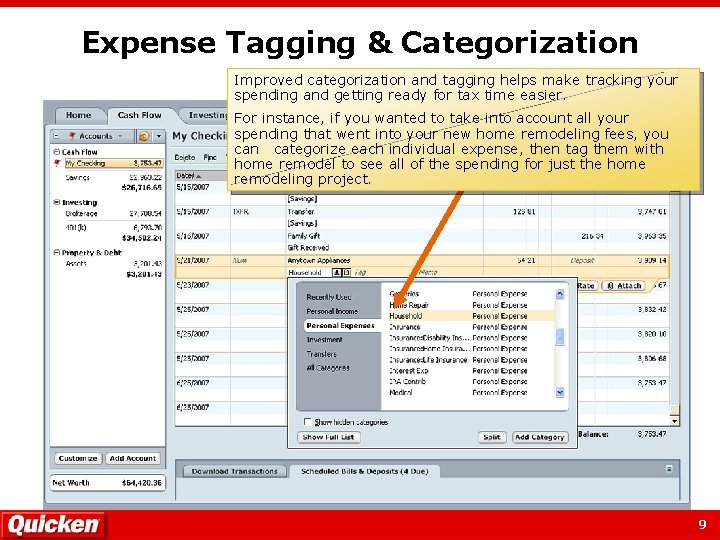Select the Savings account
This screenshot has height=540, width=720.
(114, 177)
